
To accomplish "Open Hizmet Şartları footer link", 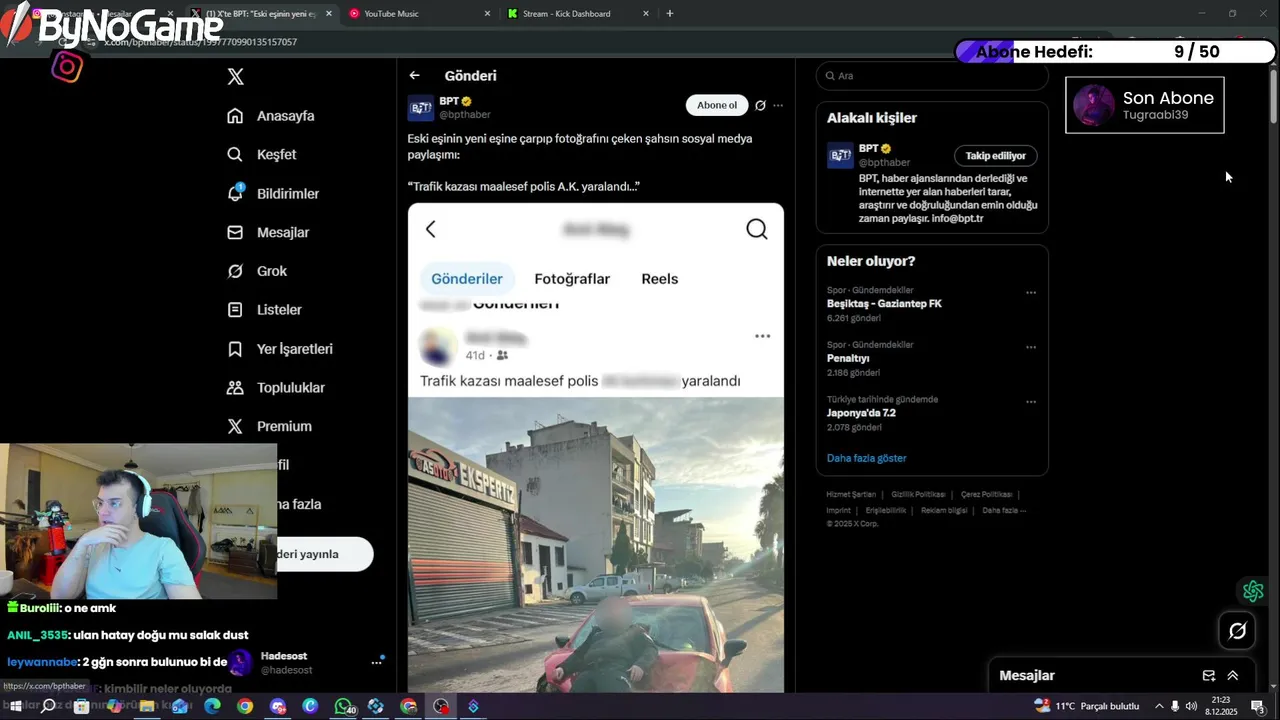I will [x=851, y=494].
